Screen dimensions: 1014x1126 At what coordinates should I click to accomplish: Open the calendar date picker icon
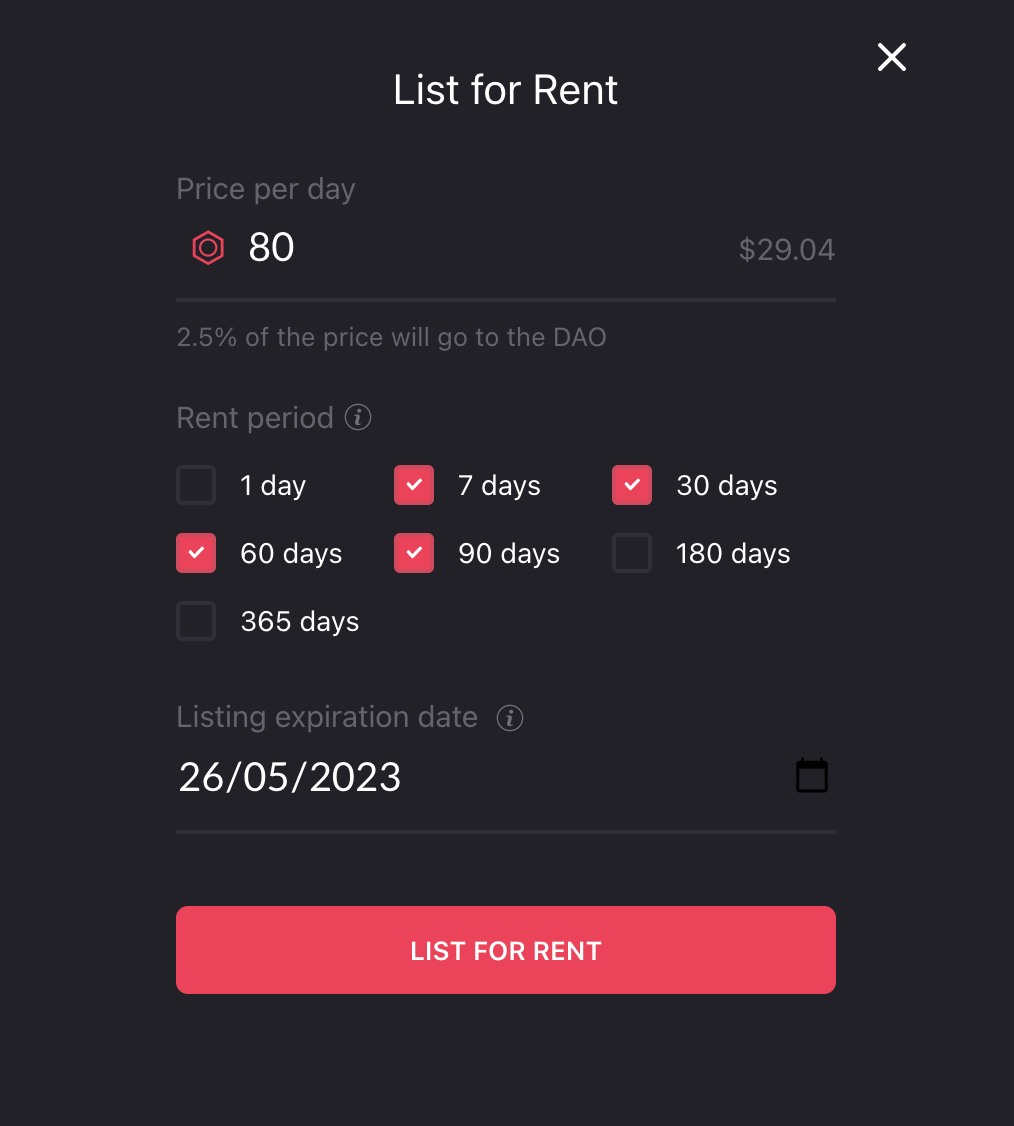pyautogui.click(x=811, y=776)
